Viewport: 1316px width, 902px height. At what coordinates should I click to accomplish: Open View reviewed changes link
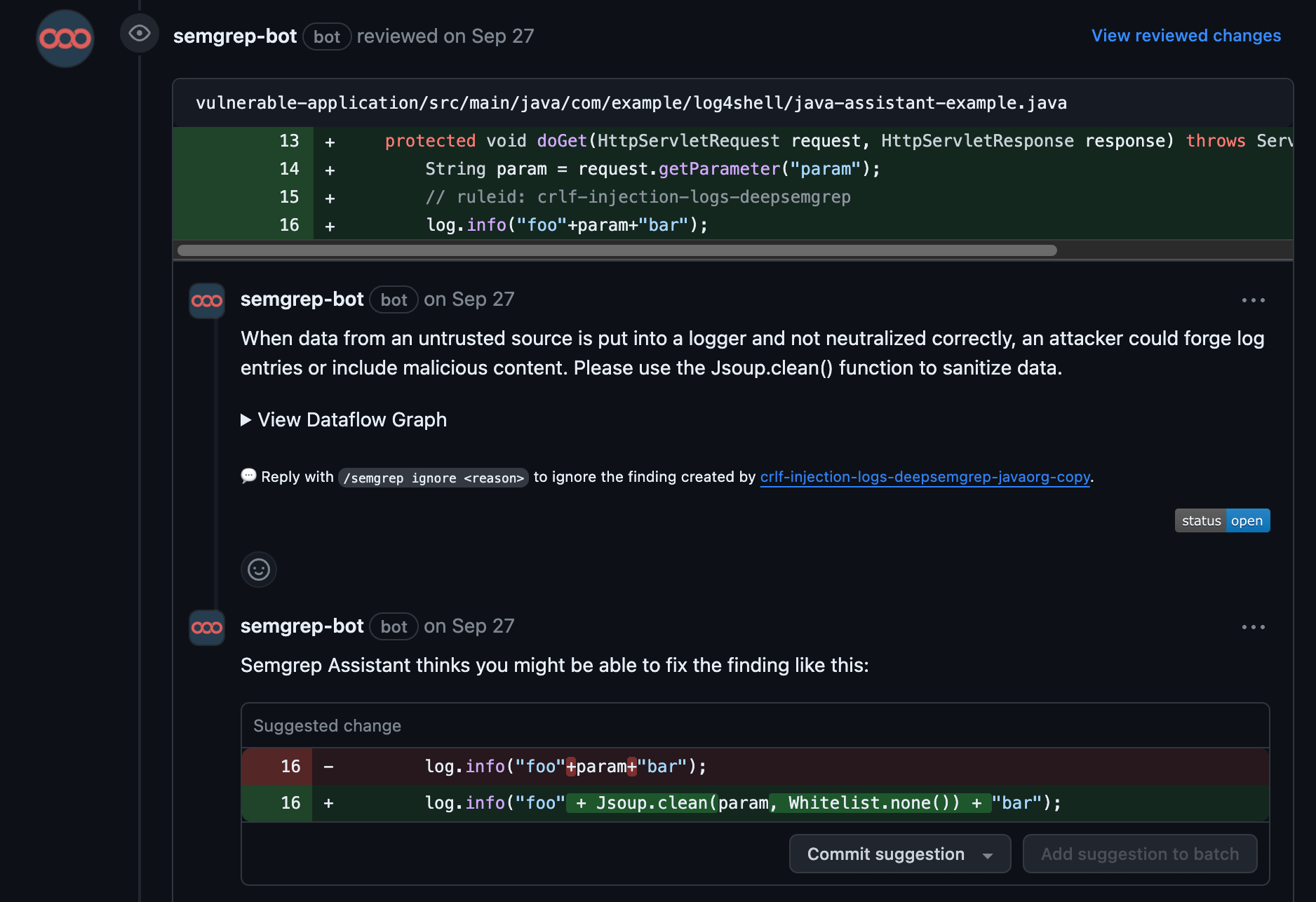pyautogui.click(x=1186, y=36)
